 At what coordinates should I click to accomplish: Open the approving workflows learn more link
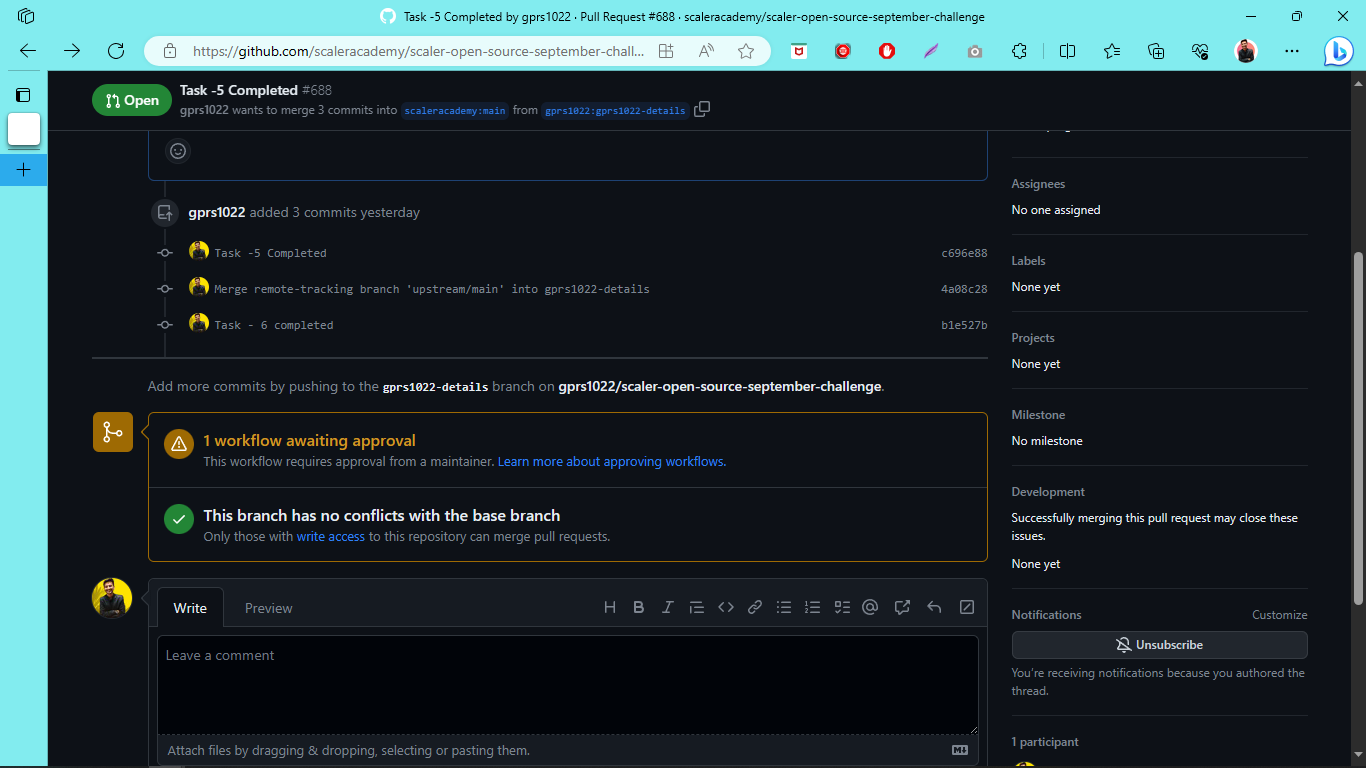610,461
